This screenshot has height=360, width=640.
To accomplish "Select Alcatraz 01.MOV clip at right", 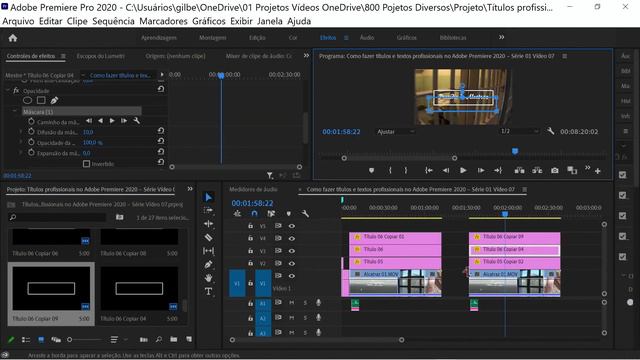I will [x=514, y=282].
